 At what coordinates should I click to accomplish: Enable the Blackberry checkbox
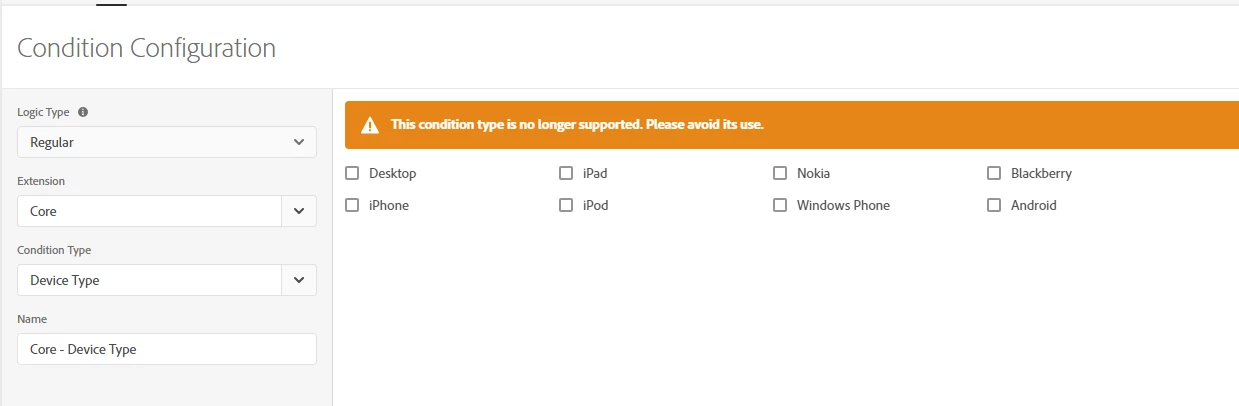994,173
